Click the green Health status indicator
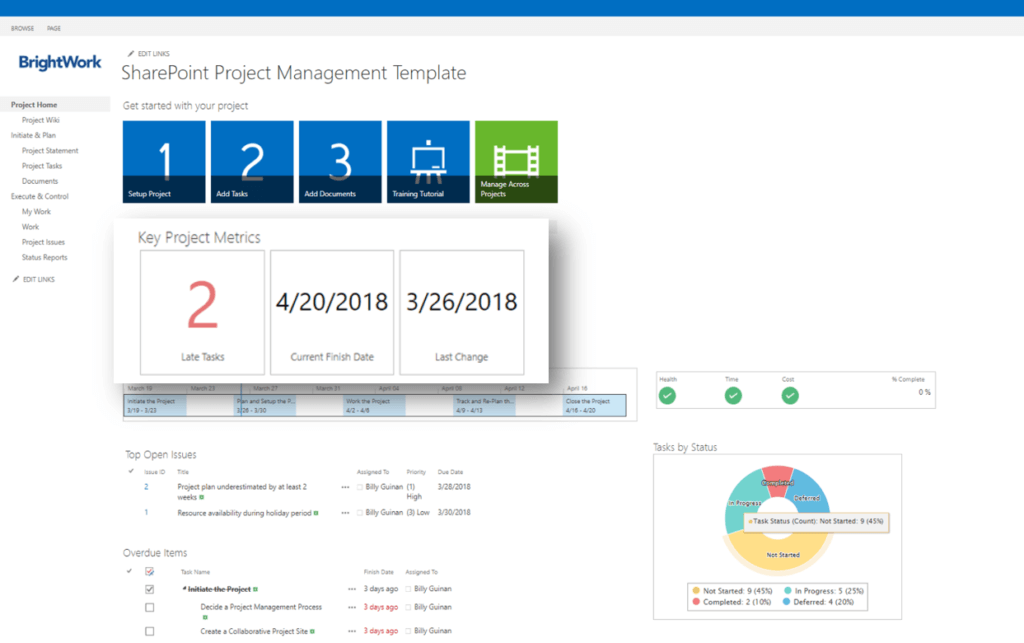 tap(668, 395)
